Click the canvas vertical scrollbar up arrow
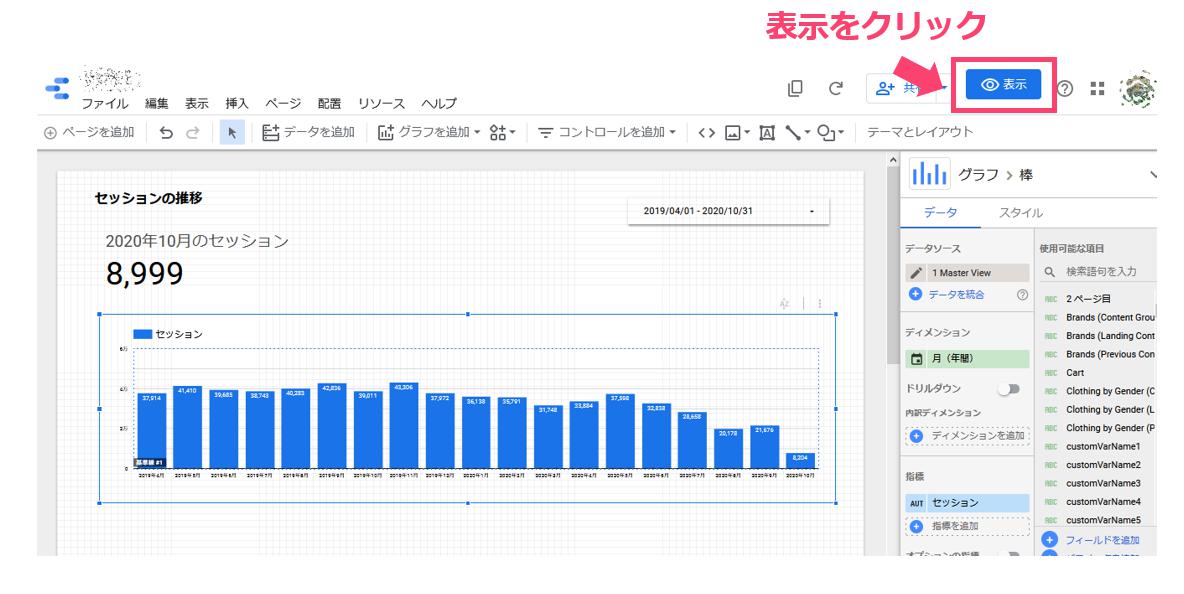 click(x=893, y=160)
